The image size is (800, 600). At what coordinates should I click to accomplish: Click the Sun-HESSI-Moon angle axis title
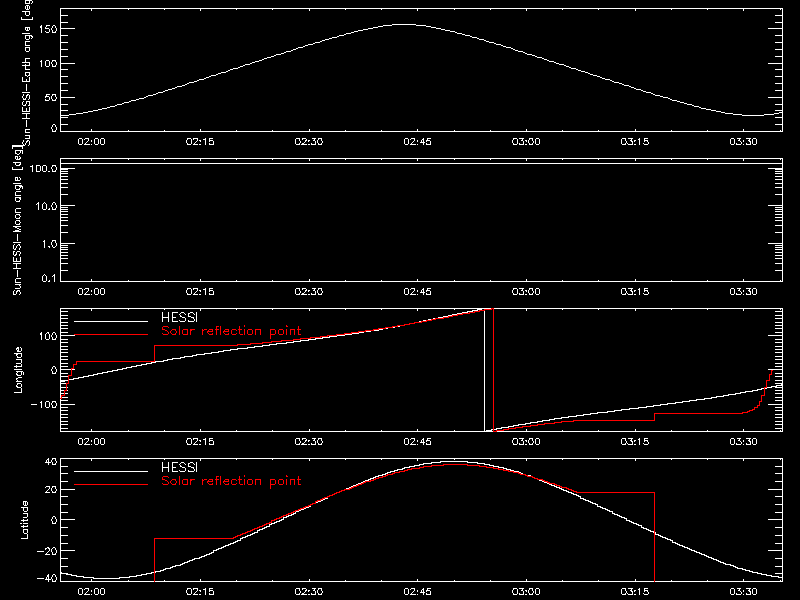pyautogui.click(x=17, y=220)
